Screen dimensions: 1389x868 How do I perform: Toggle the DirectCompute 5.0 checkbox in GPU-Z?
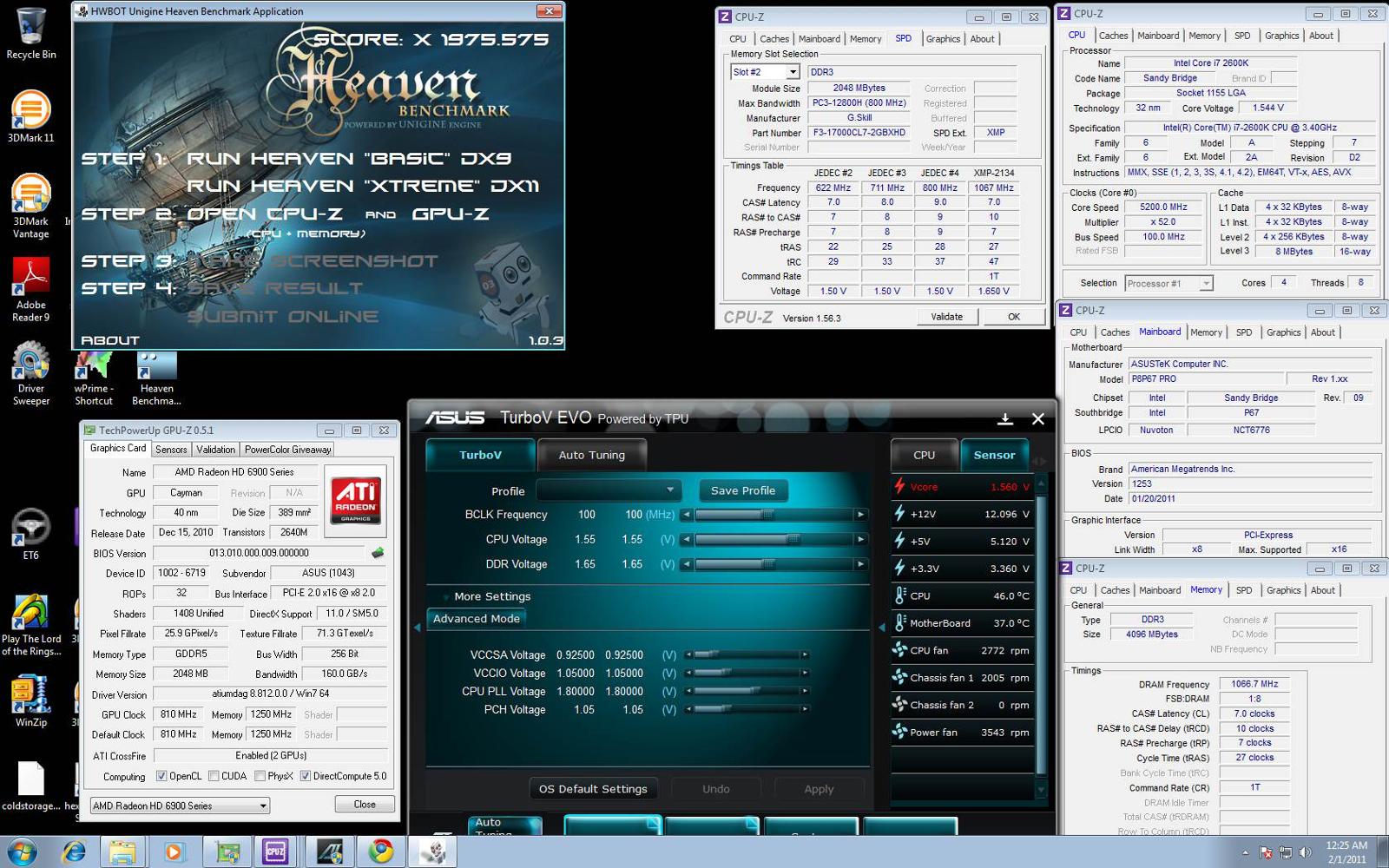coord(305,776)
